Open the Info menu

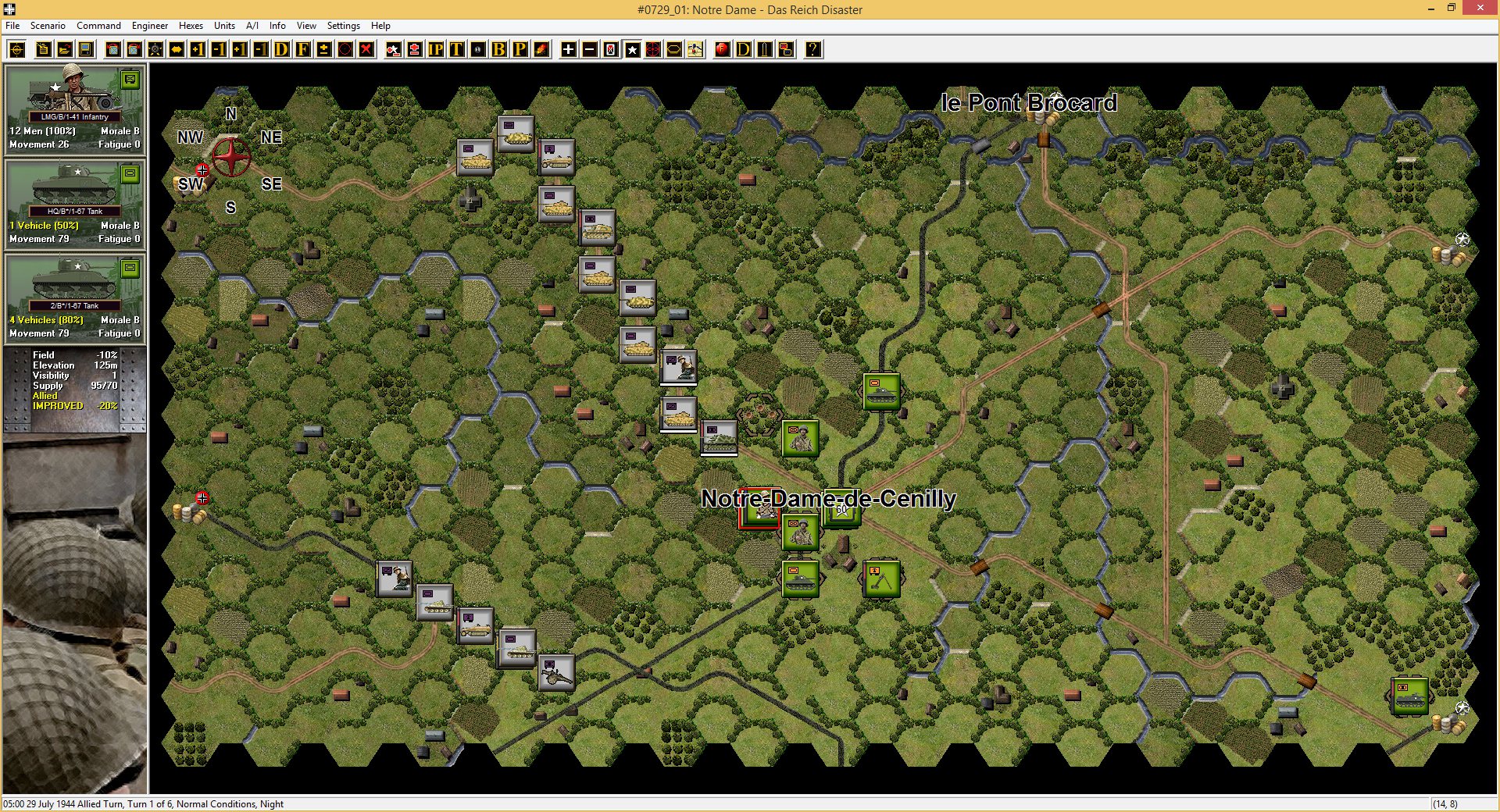coord(277,26)
